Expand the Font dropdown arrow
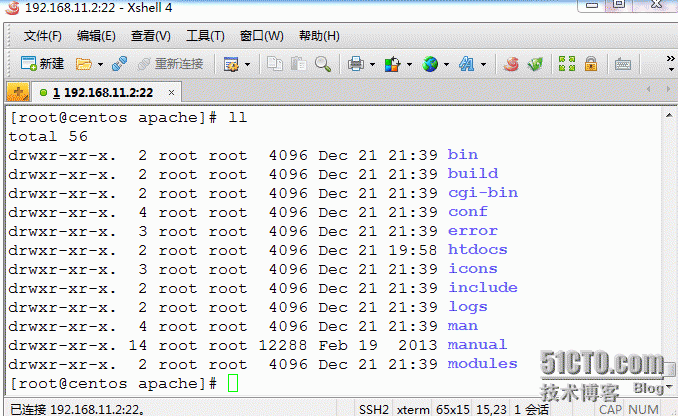The height and width of the screenshot is (416, 678). tap(483, 65)
